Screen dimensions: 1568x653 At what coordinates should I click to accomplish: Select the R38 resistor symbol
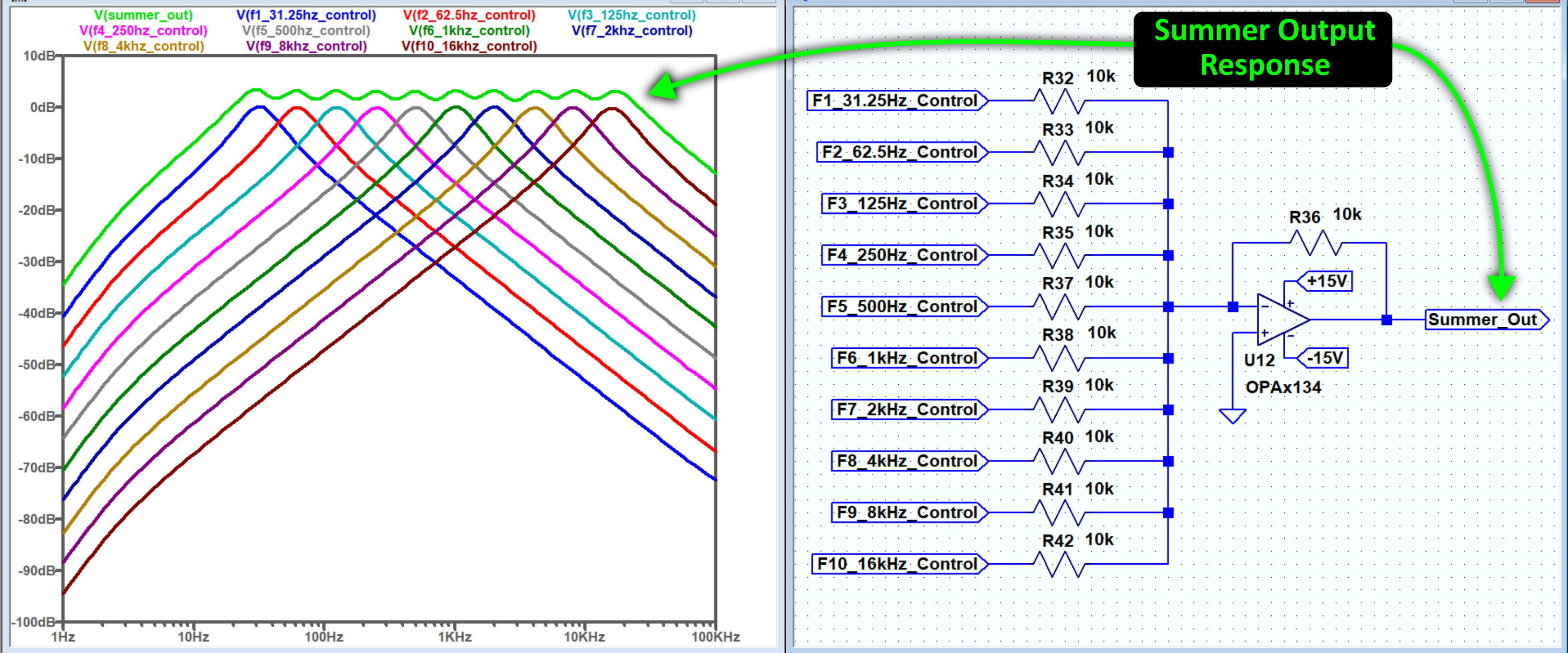1060,358
